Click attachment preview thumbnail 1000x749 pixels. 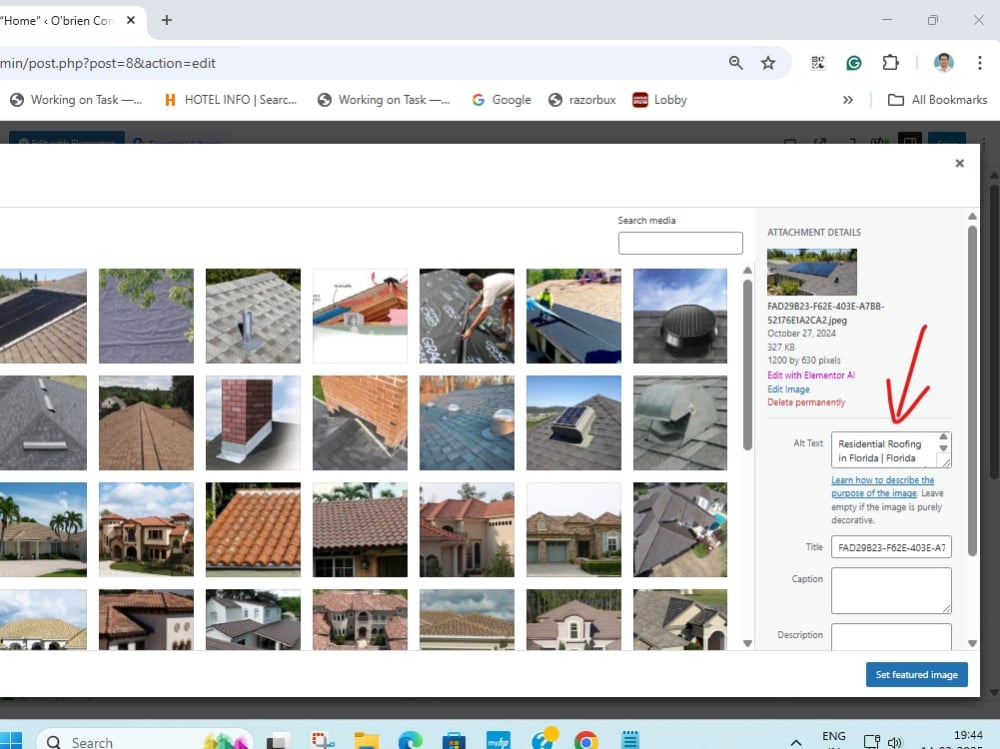click(x=812, y=272)
